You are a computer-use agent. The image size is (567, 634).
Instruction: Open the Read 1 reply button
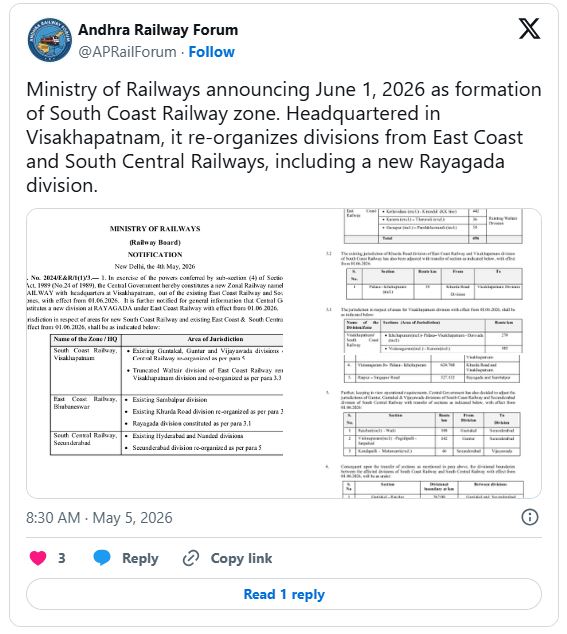tap(284, 594)
